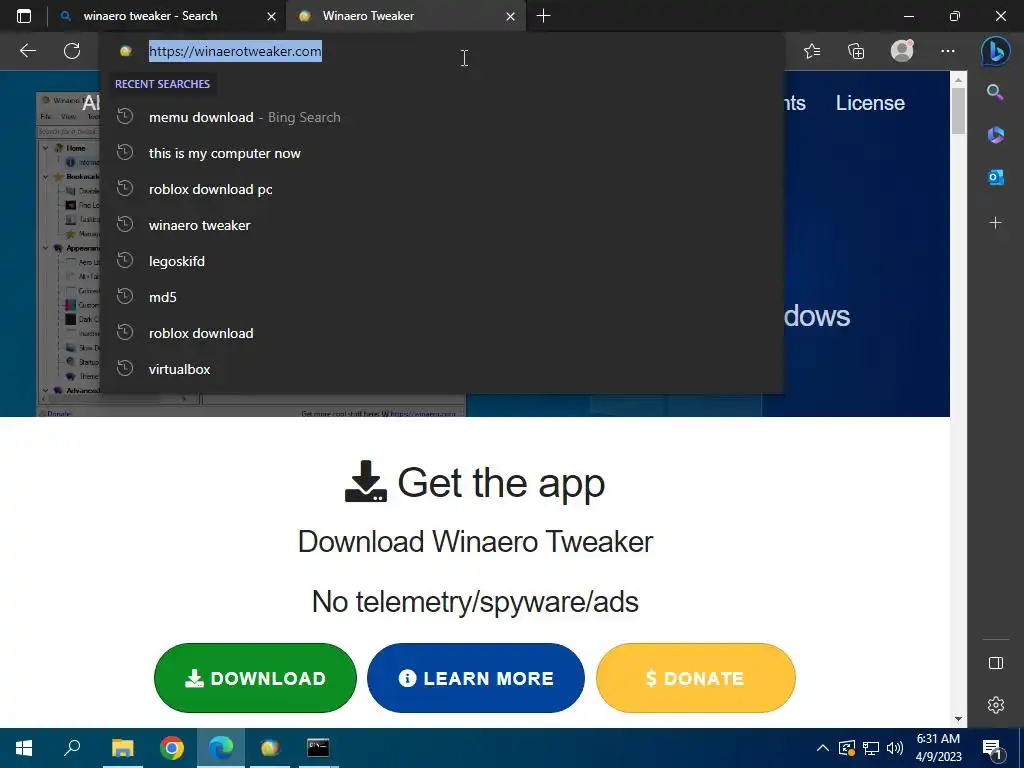Open Edge Settings and more ellipsis menu
1024x768 pixels.
[948, 51]
